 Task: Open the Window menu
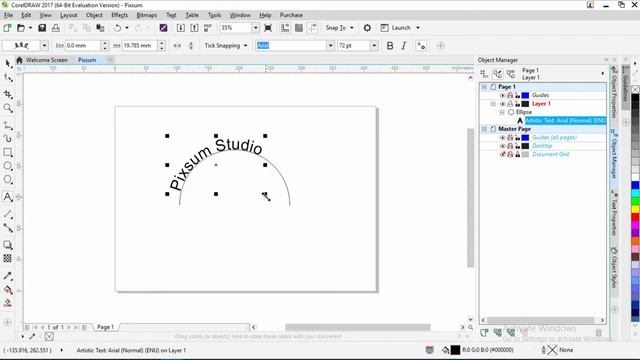(240, 15)
